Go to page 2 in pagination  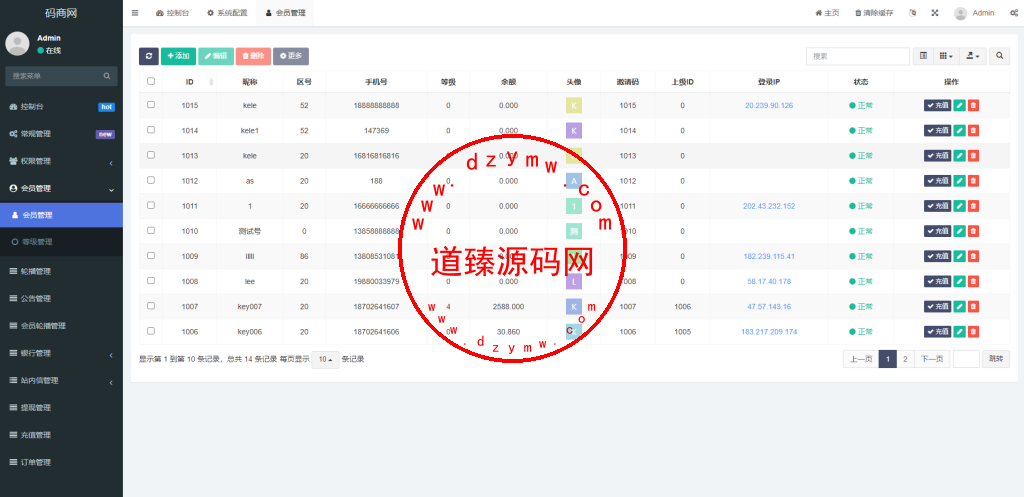coord(905,359)
